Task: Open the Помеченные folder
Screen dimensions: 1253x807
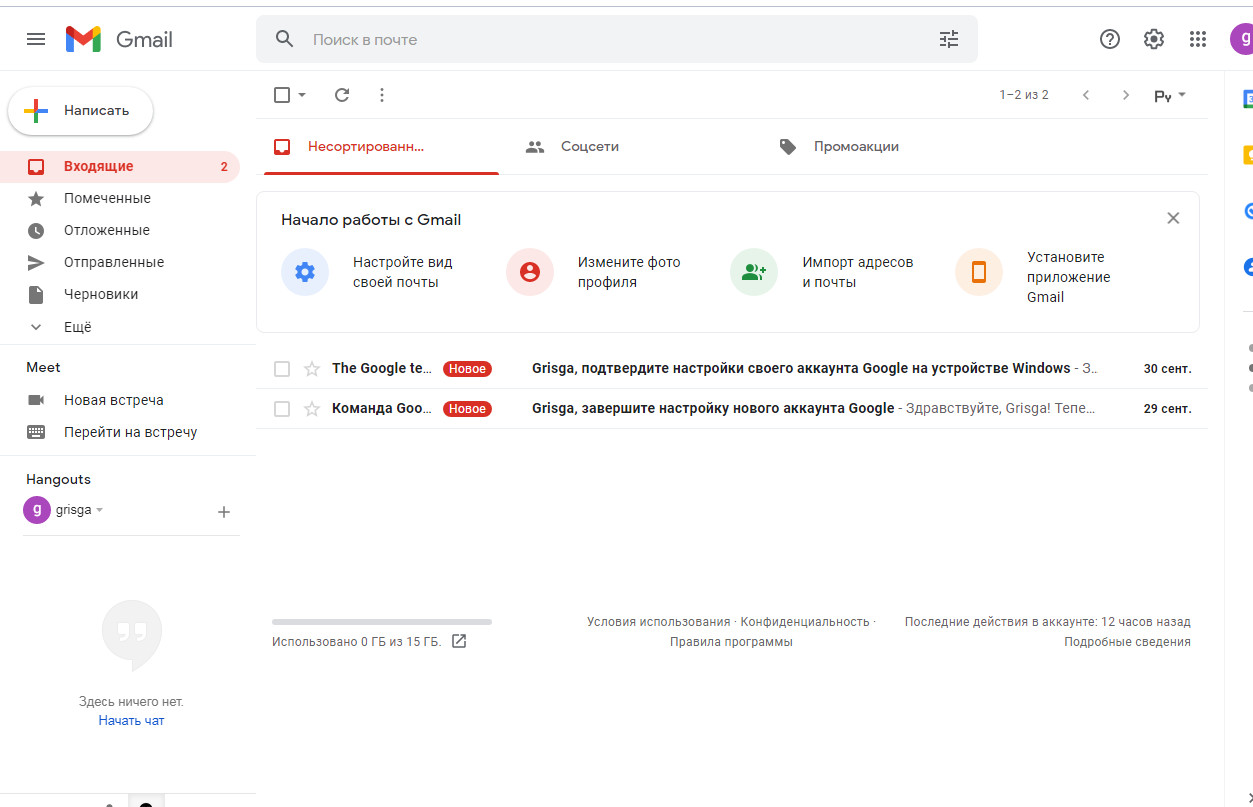Action: pyautogui.click(x=120, y=199)
